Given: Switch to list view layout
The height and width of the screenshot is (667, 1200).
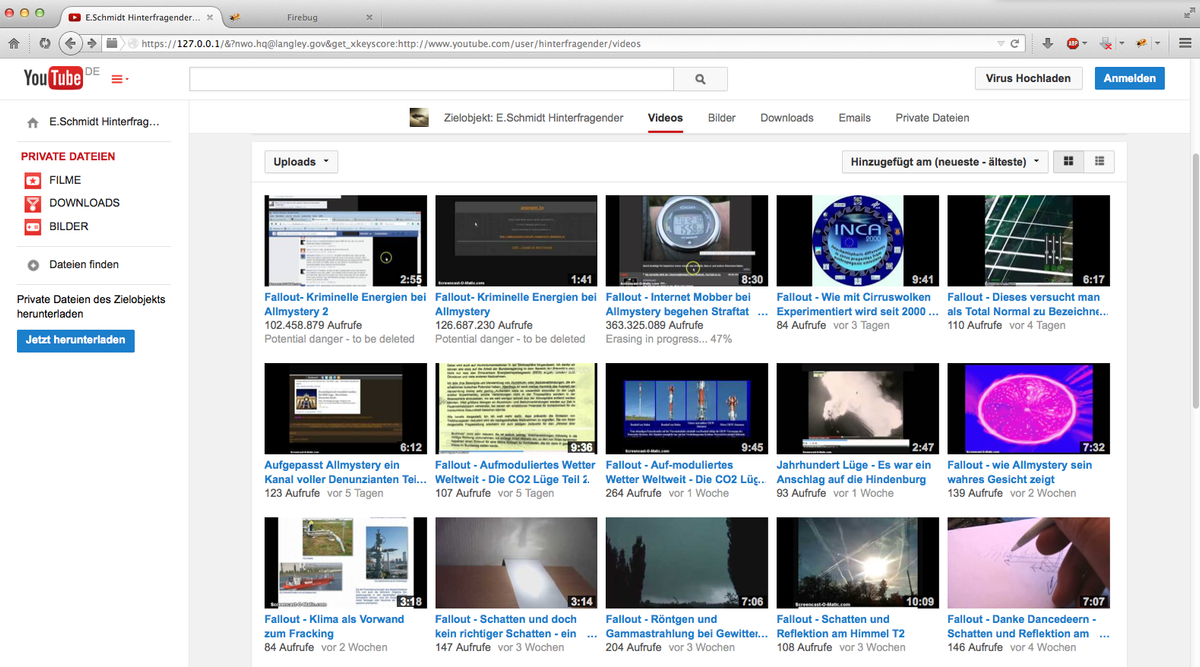Looking at the screenshot, I should pos(1099,161).
